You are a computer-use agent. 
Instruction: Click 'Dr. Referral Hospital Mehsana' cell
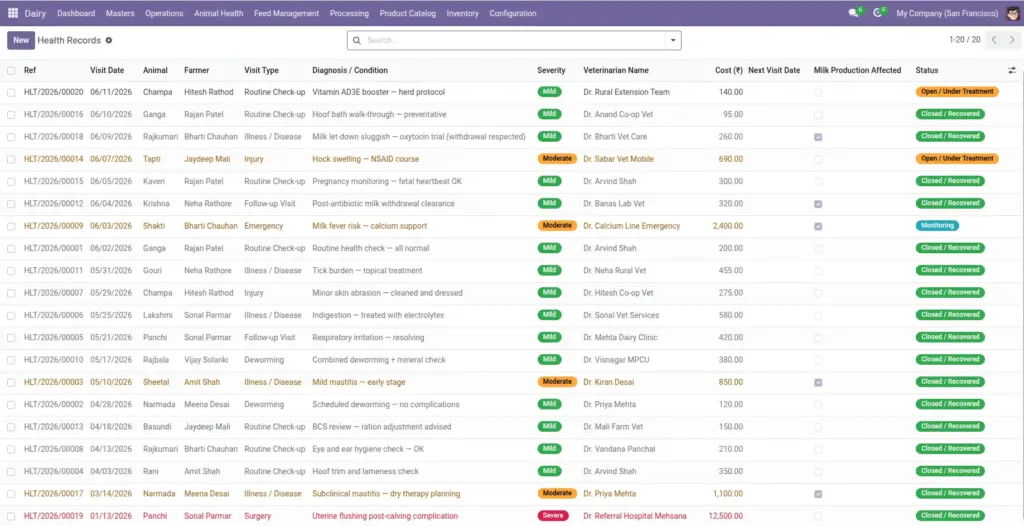635,516
